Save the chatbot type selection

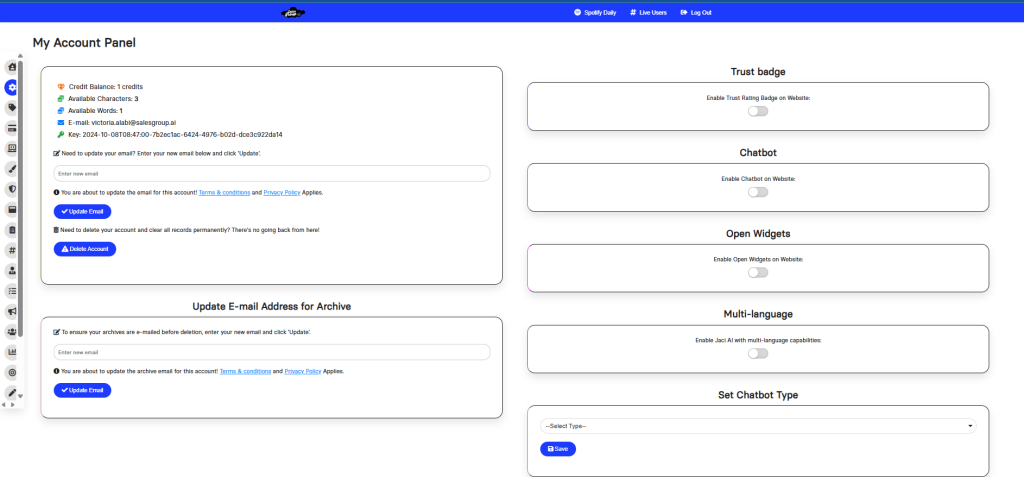pyautogui.click(x=558, y=449)
